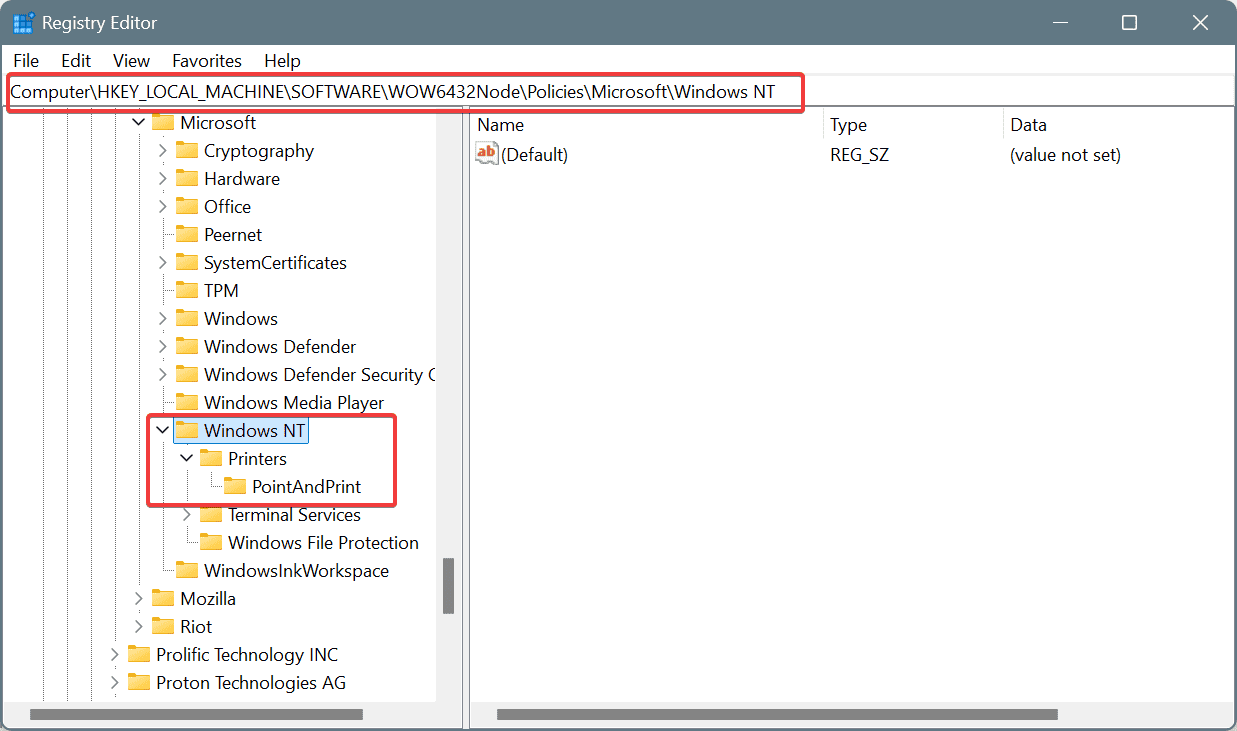Open the Favorites menu
Viewport: 1237px width, 731px height.
pos(207,61)
